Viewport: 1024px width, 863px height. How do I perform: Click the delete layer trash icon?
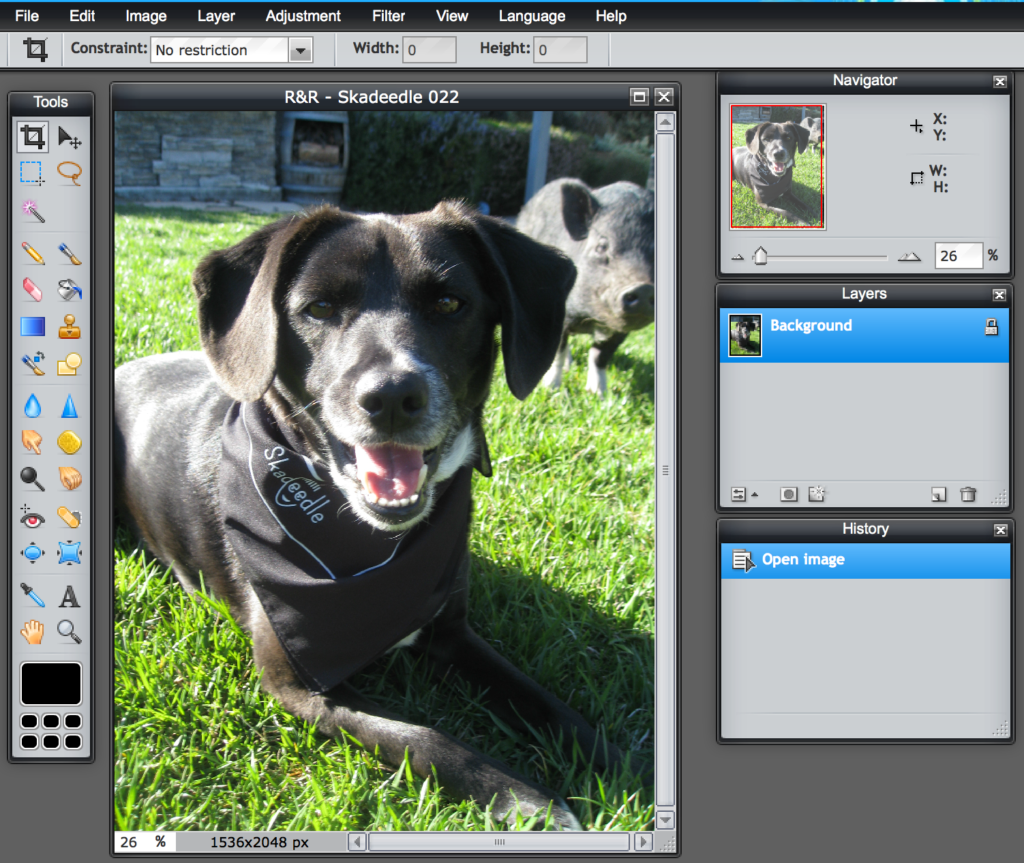[968, 494]
